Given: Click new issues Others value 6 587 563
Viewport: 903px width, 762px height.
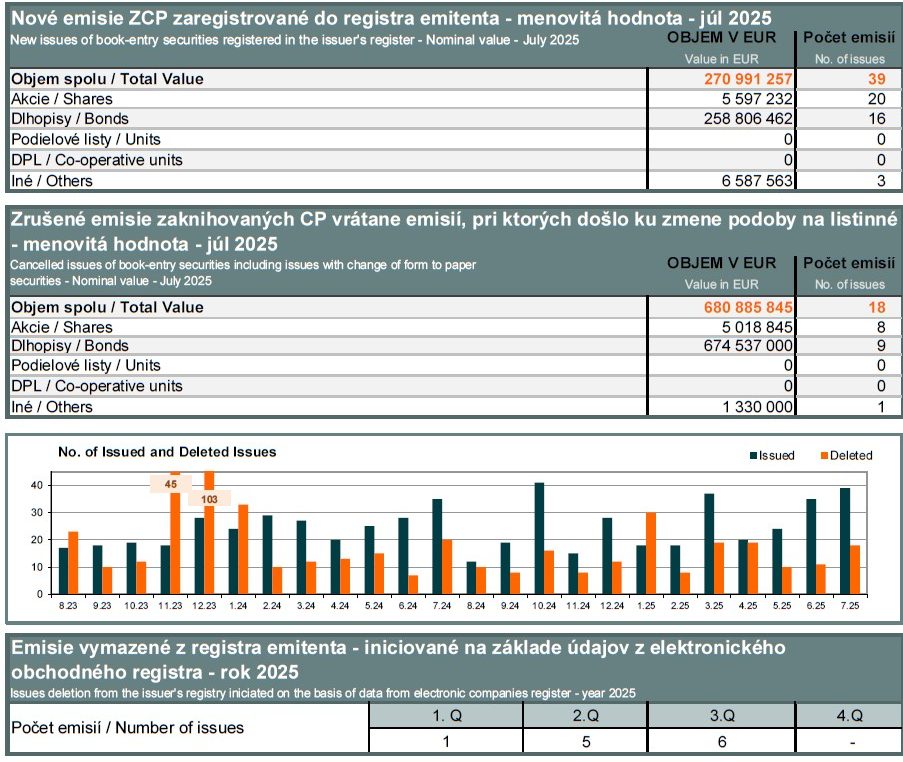Looking at the screenshot, I should pos(757,181).
